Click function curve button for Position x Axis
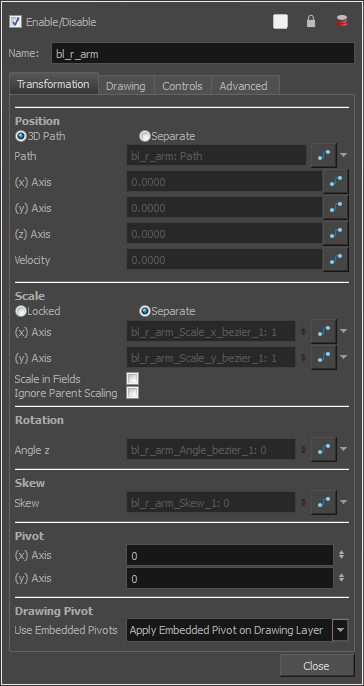The width and height of the screenshot is (364, 686). coord(336,182)
